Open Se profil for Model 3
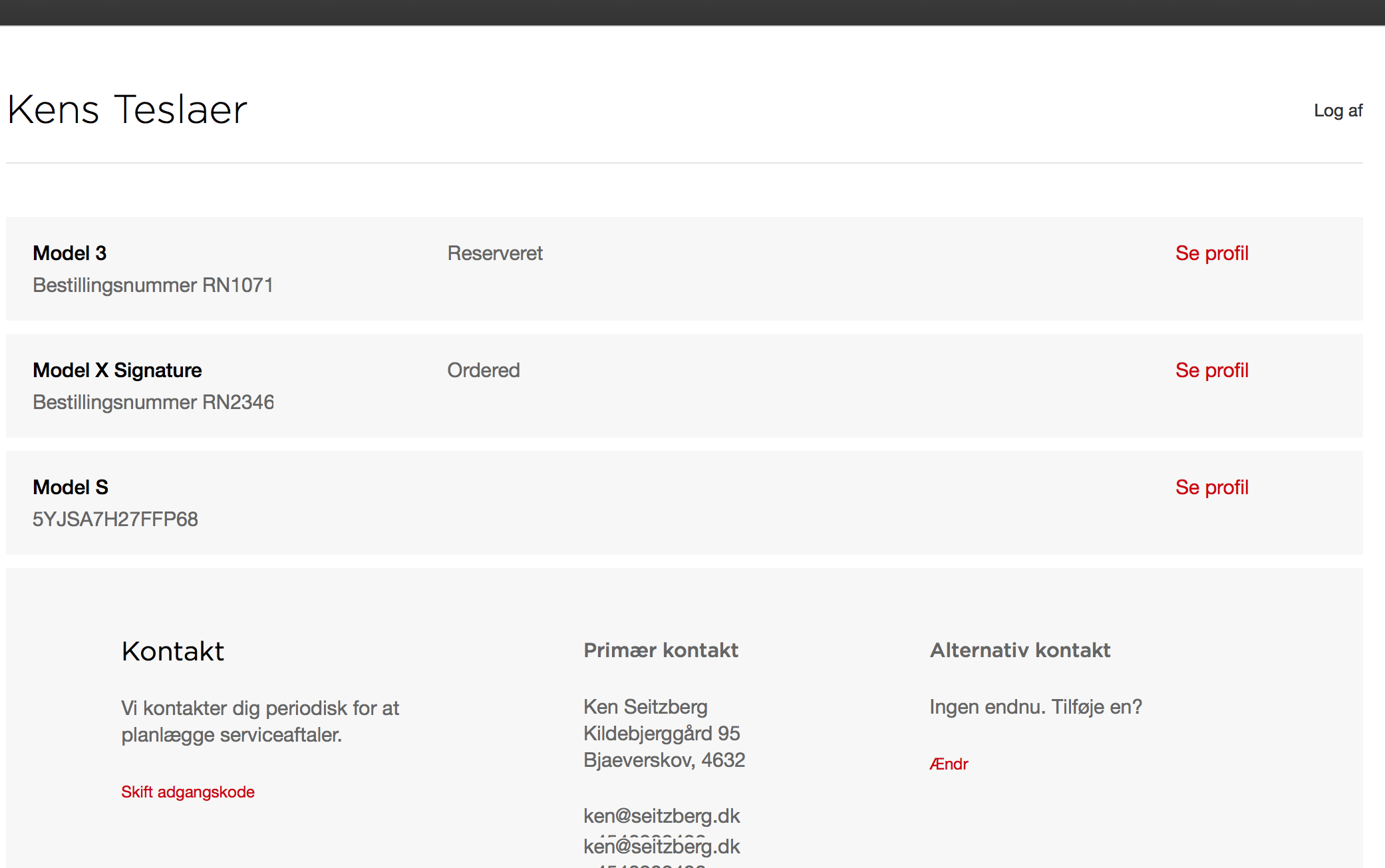The height and width of the screenshot is (868, 1385). [1211, 253]
